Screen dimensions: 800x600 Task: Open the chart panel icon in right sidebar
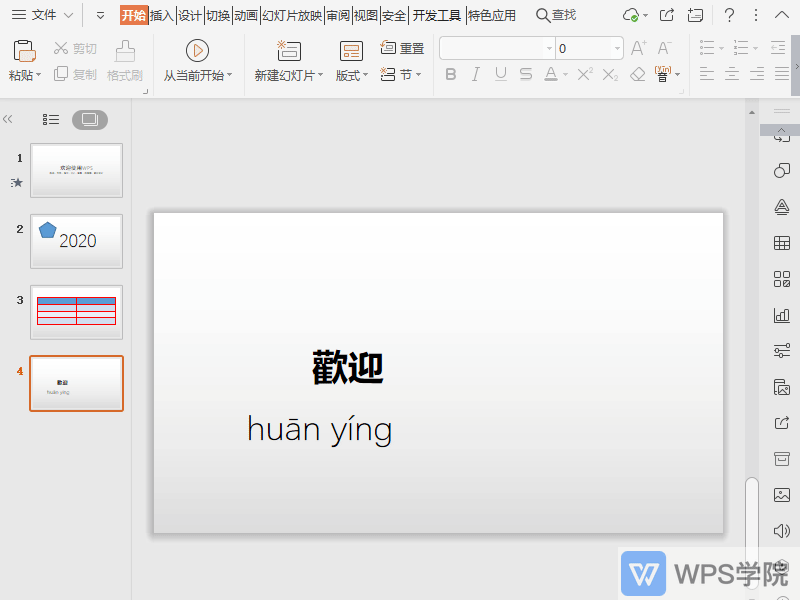781,315
